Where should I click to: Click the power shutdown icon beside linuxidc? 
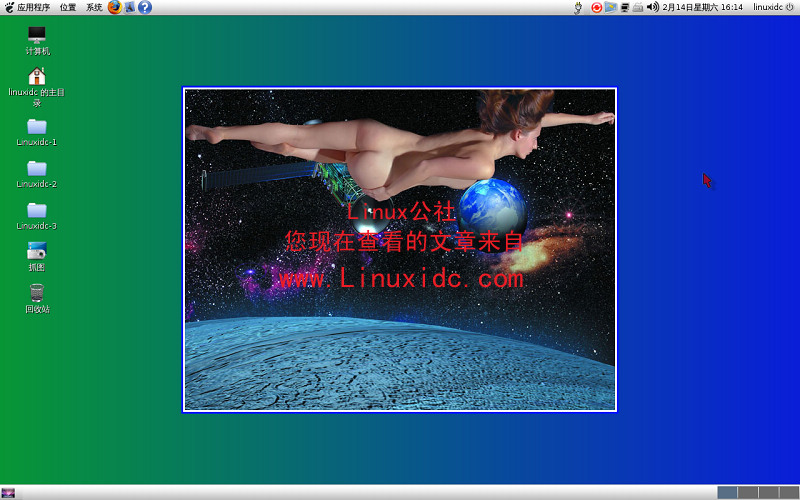(790, 7)
